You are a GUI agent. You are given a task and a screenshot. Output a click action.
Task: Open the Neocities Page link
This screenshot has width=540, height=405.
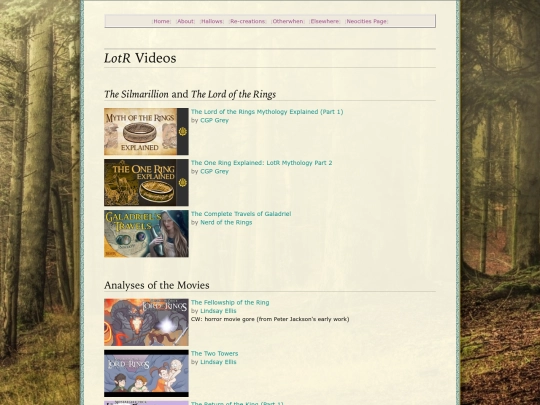point(366,21)
